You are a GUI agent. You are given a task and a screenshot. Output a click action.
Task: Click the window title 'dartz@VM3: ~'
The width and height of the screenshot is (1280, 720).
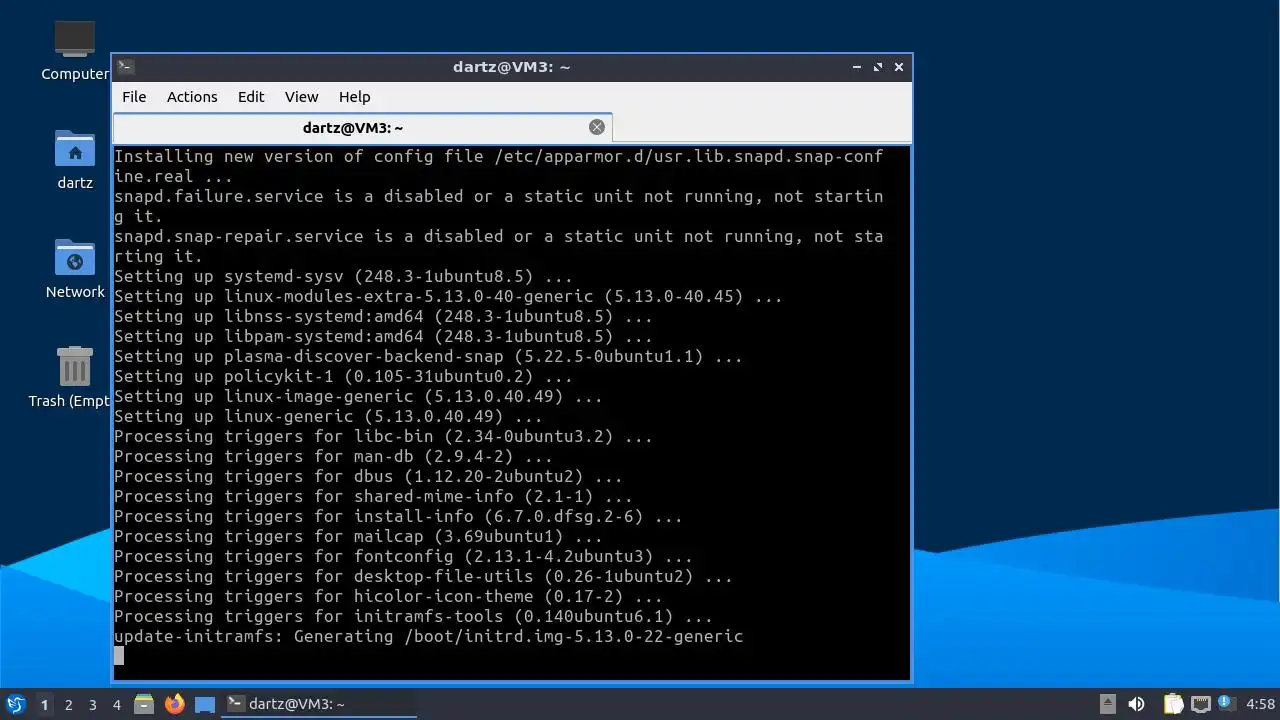(511, 67)
